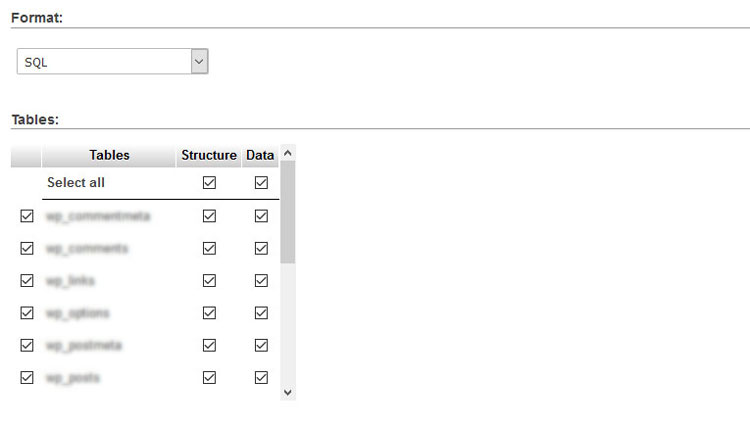Image resolution: width=750 pixels, height=427 pixels.
Task: Click the dropdown arrow beside SQL
Action: tap(199, 62)
